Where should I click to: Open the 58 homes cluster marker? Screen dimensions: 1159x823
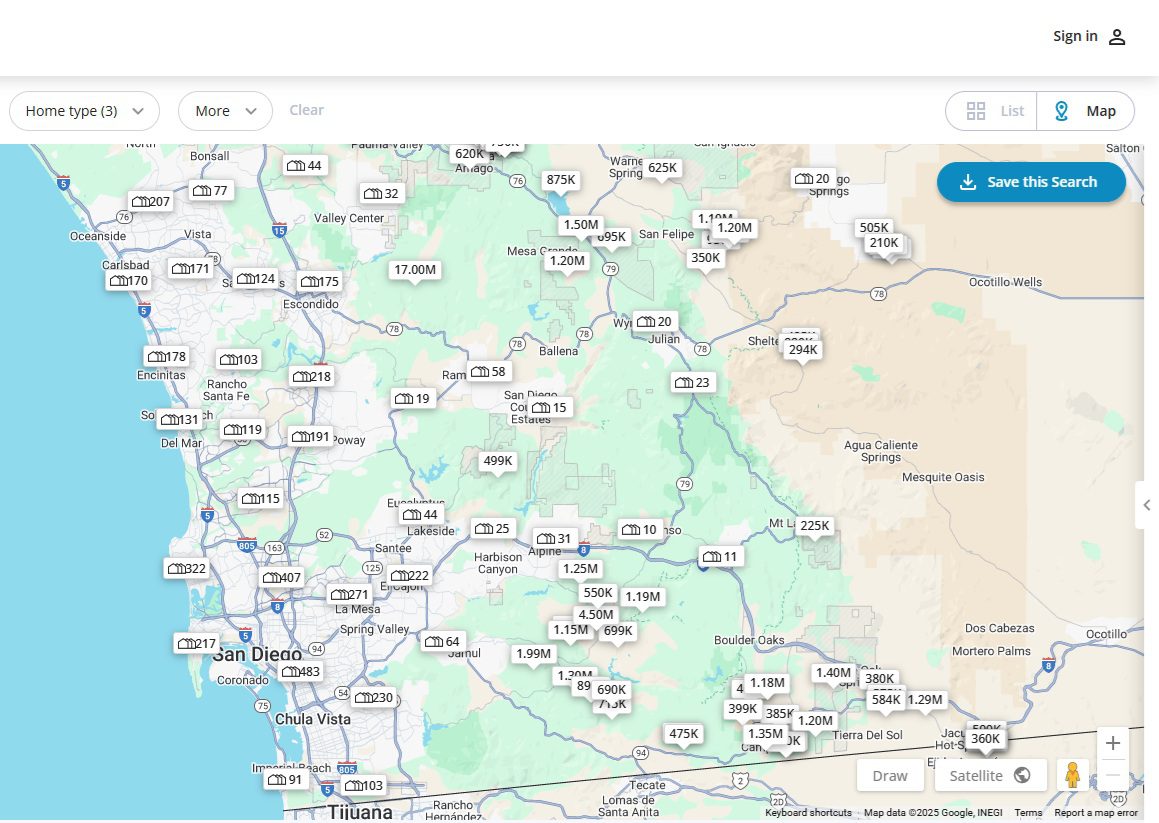coord(488,372)
